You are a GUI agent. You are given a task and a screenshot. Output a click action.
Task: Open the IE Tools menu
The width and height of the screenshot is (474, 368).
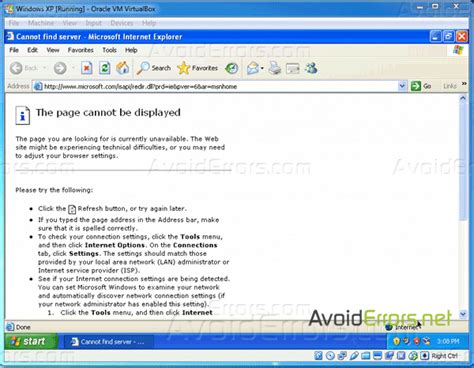pos(109,50)
